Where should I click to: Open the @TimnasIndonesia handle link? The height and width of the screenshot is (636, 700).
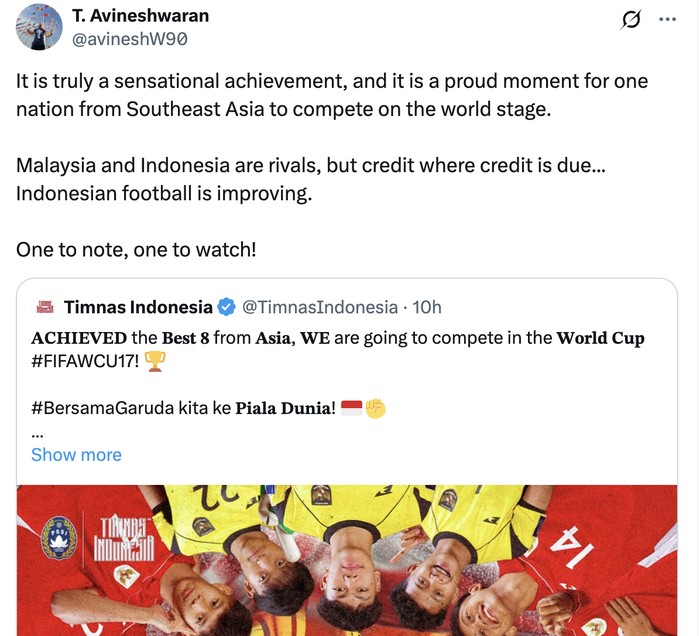coord(320,307)
